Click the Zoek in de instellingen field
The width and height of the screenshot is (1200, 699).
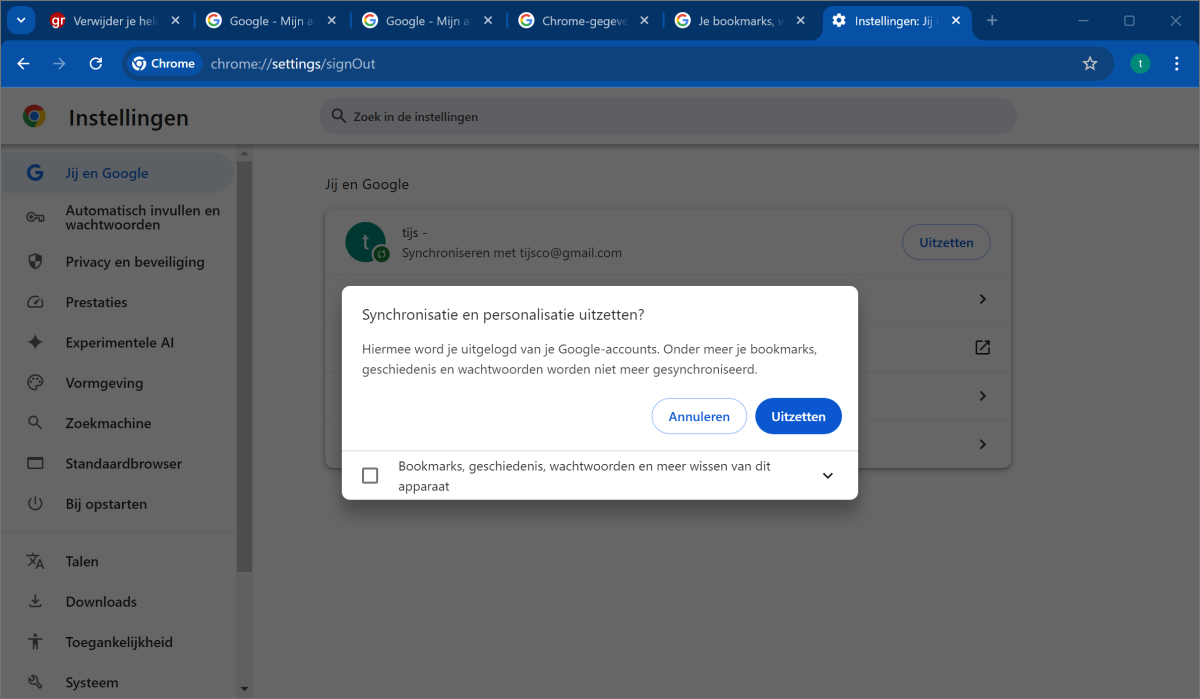point(667,117)
